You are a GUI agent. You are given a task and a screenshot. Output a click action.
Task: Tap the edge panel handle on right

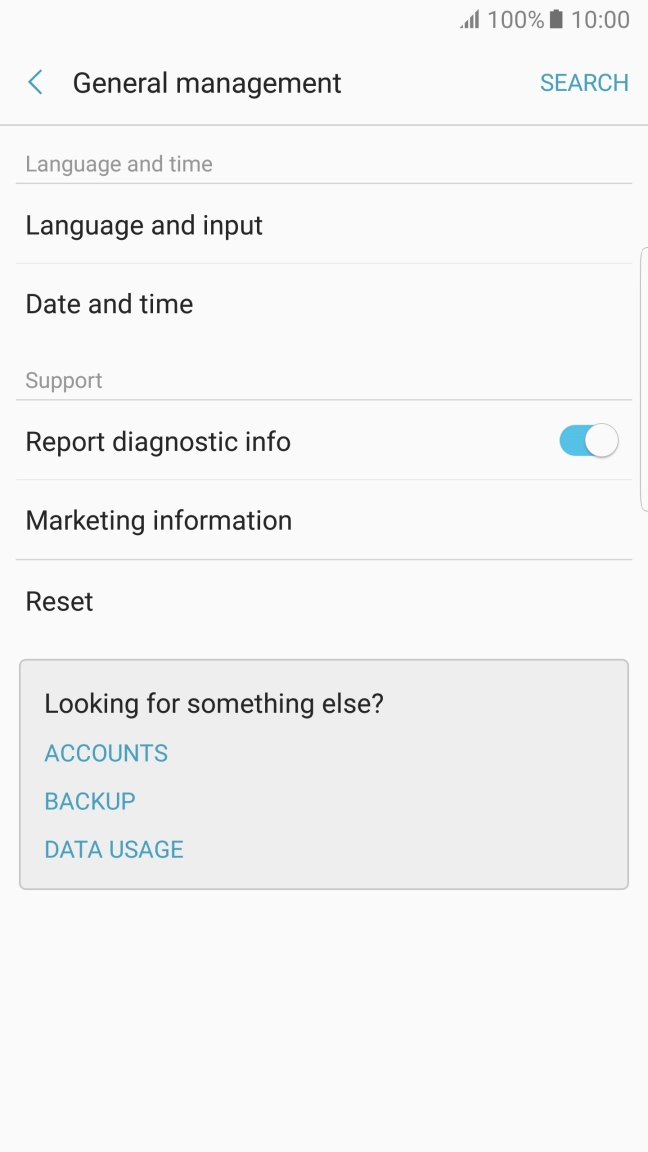(643, 380)
